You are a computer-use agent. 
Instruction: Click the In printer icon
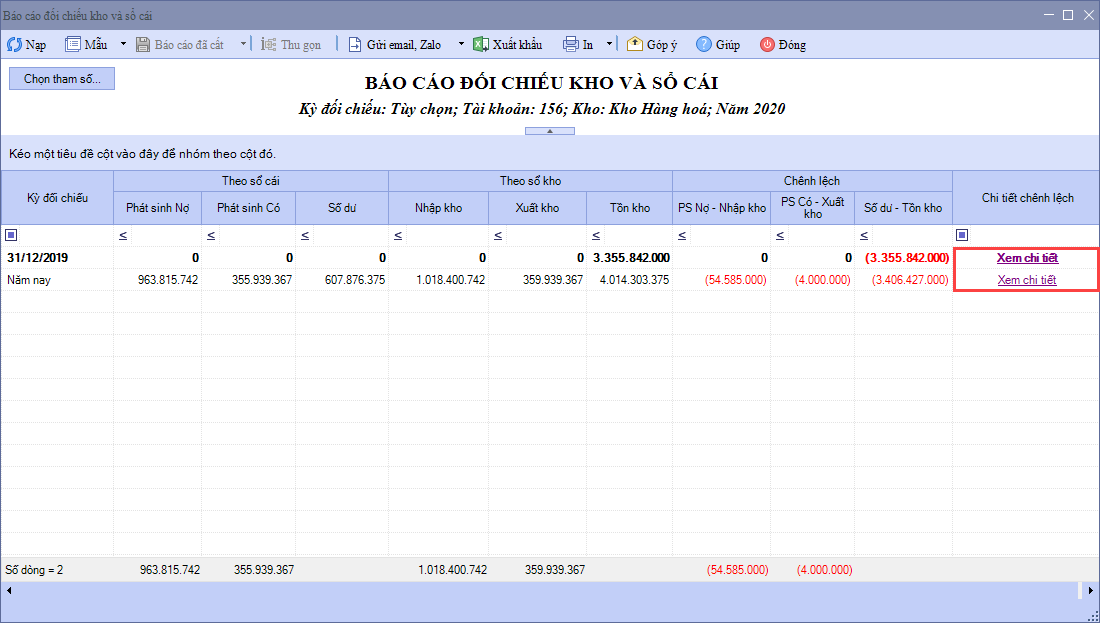point(571,45)
